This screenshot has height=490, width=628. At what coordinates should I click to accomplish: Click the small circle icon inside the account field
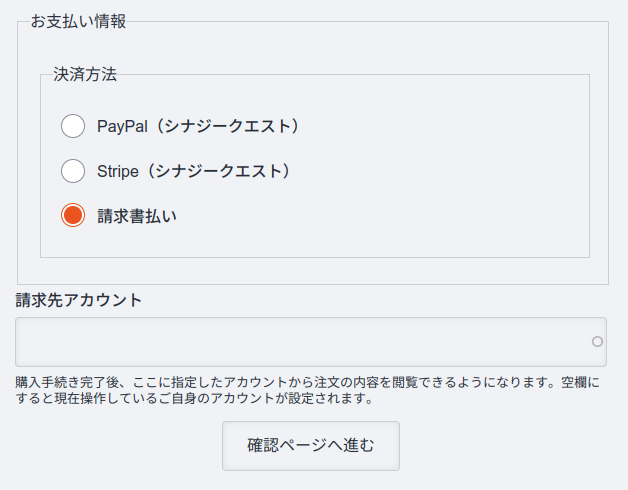tap(597, 342)
